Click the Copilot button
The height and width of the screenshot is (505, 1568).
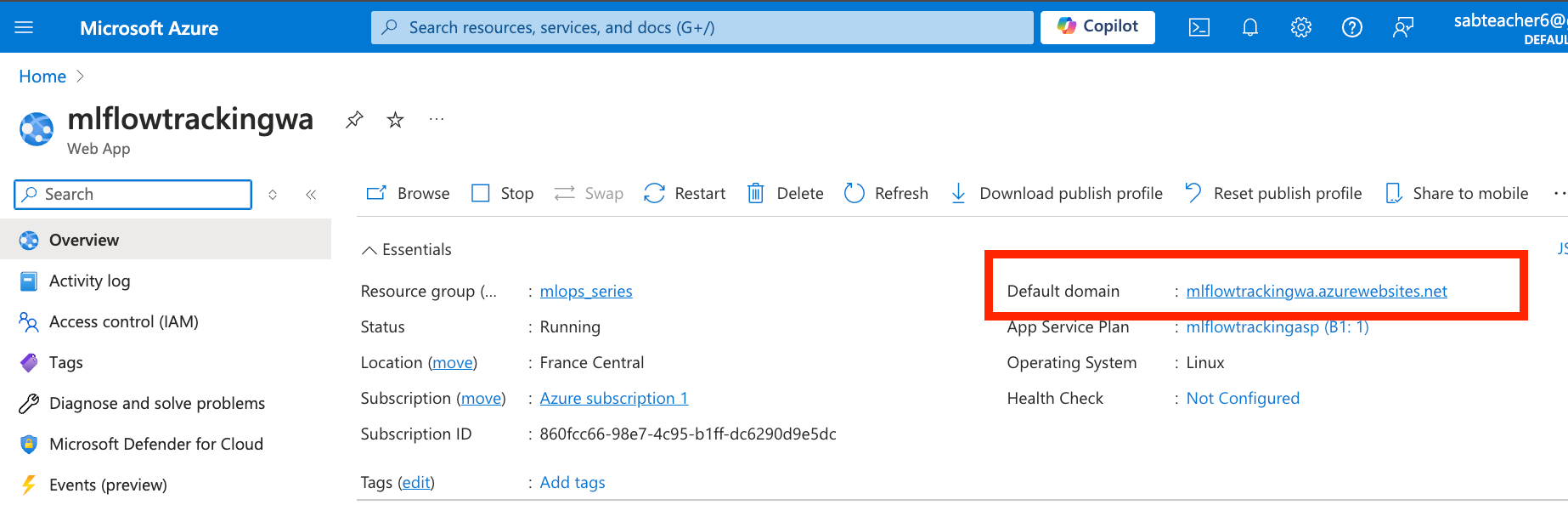pos(1097,27)
